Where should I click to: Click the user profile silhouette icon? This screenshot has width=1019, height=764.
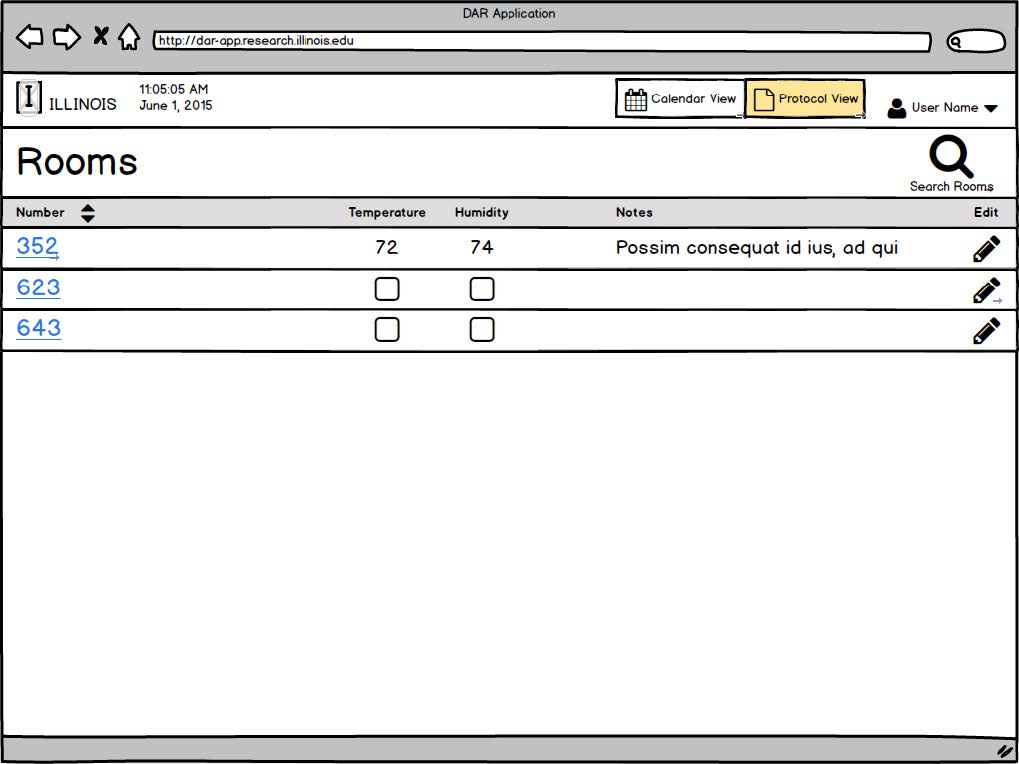(897, 108)
